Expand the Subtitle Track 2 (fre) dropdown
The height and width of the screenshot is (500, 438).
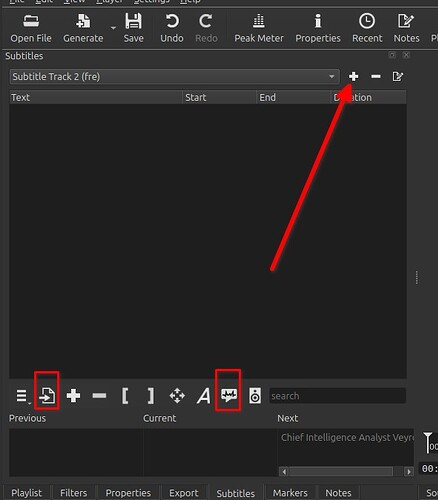pos(174,77)
